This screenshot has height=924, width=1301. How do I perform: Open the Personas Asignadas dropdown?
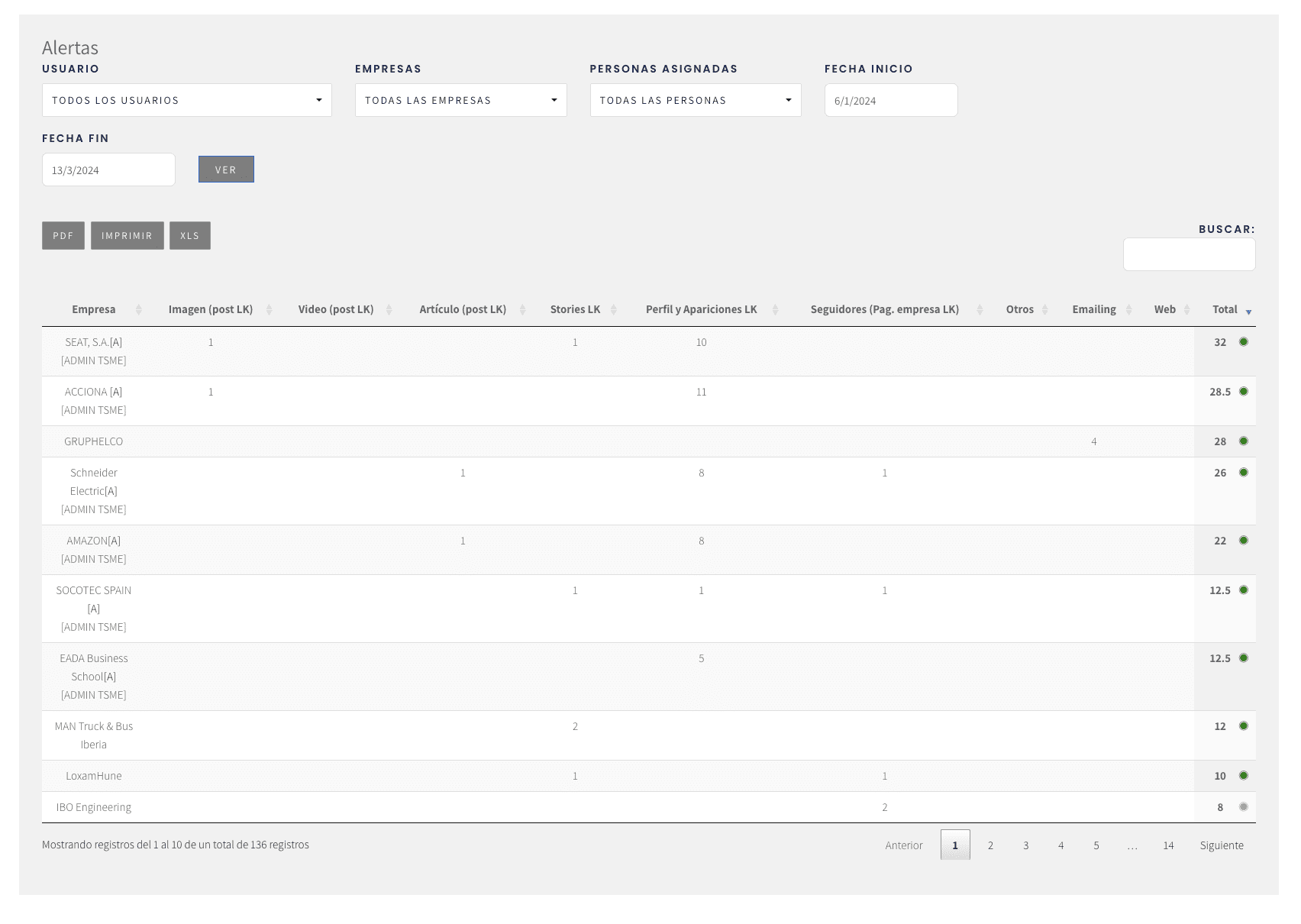[x=695, y=101]
